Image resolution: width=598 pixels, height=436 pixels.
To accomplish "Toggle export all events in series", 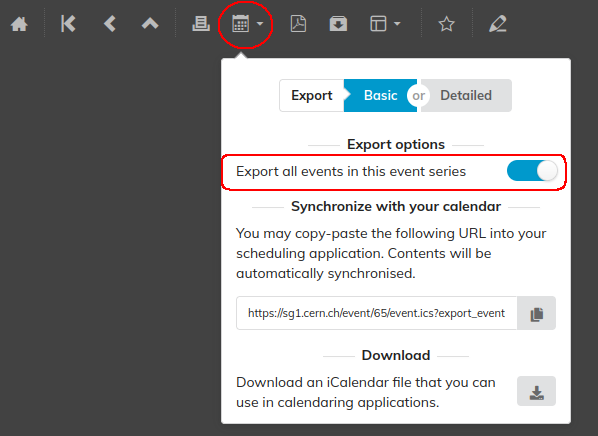I will click(532, 171).
